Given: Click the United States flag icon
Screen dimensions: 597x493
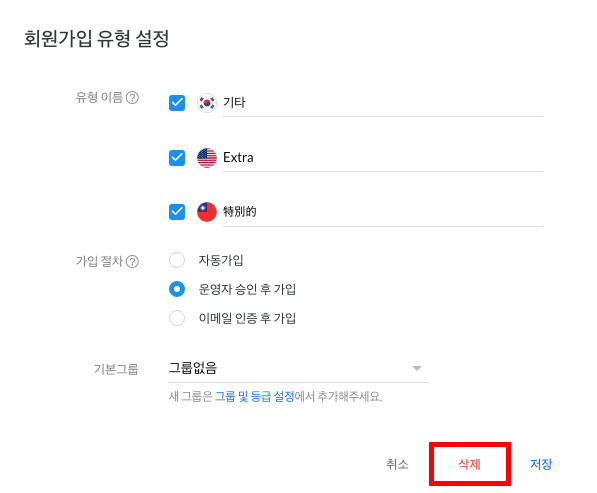Looking at the screenshot, I should pos(207,158).
